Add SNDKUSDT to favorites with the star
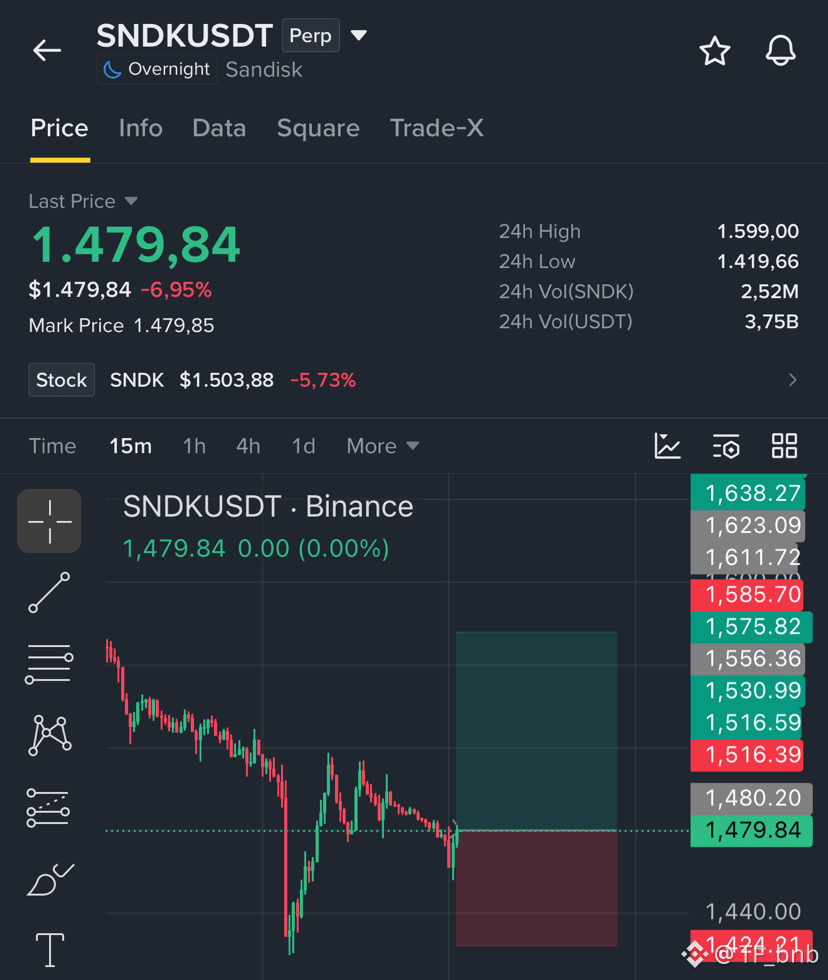This screenshot has width=828, height=980. (714, 51)
